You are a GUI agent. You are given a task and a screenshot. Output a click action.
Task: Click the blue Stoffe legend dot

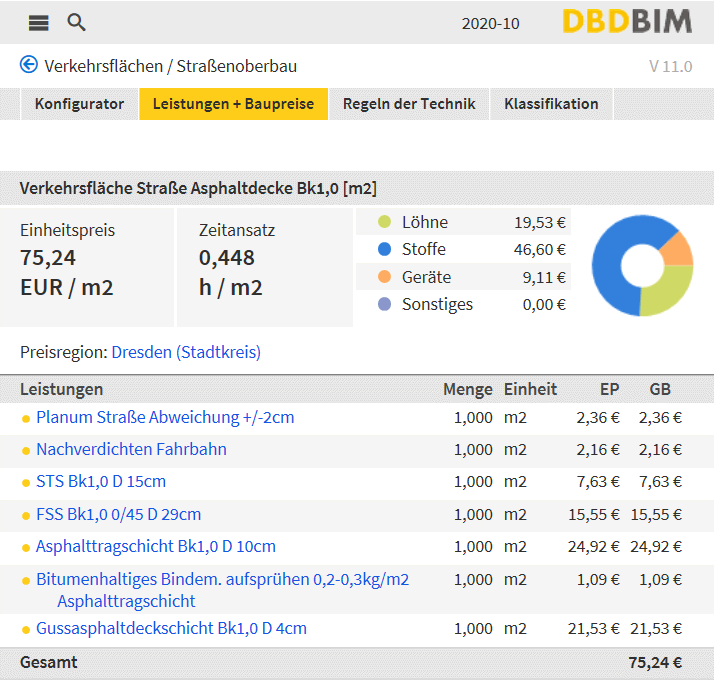384,249
